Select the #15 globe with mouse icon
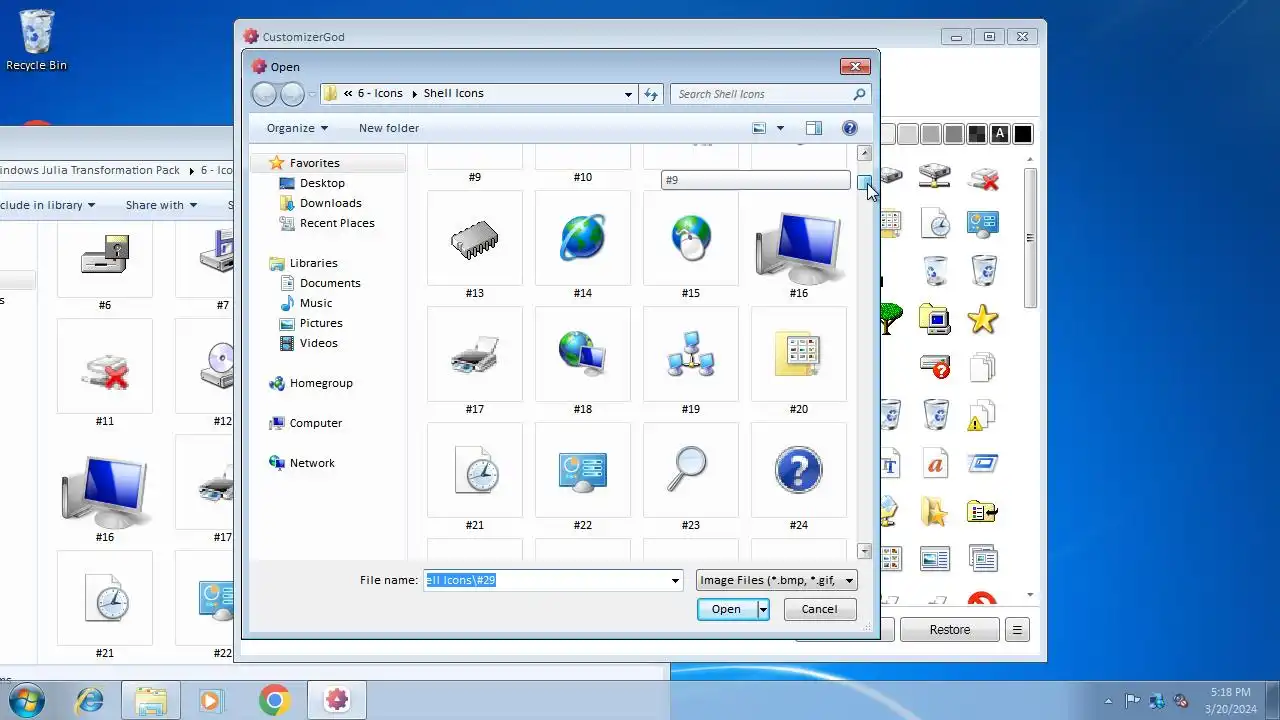This screenshot has width=1280, height=720. [x=690, y=240]
